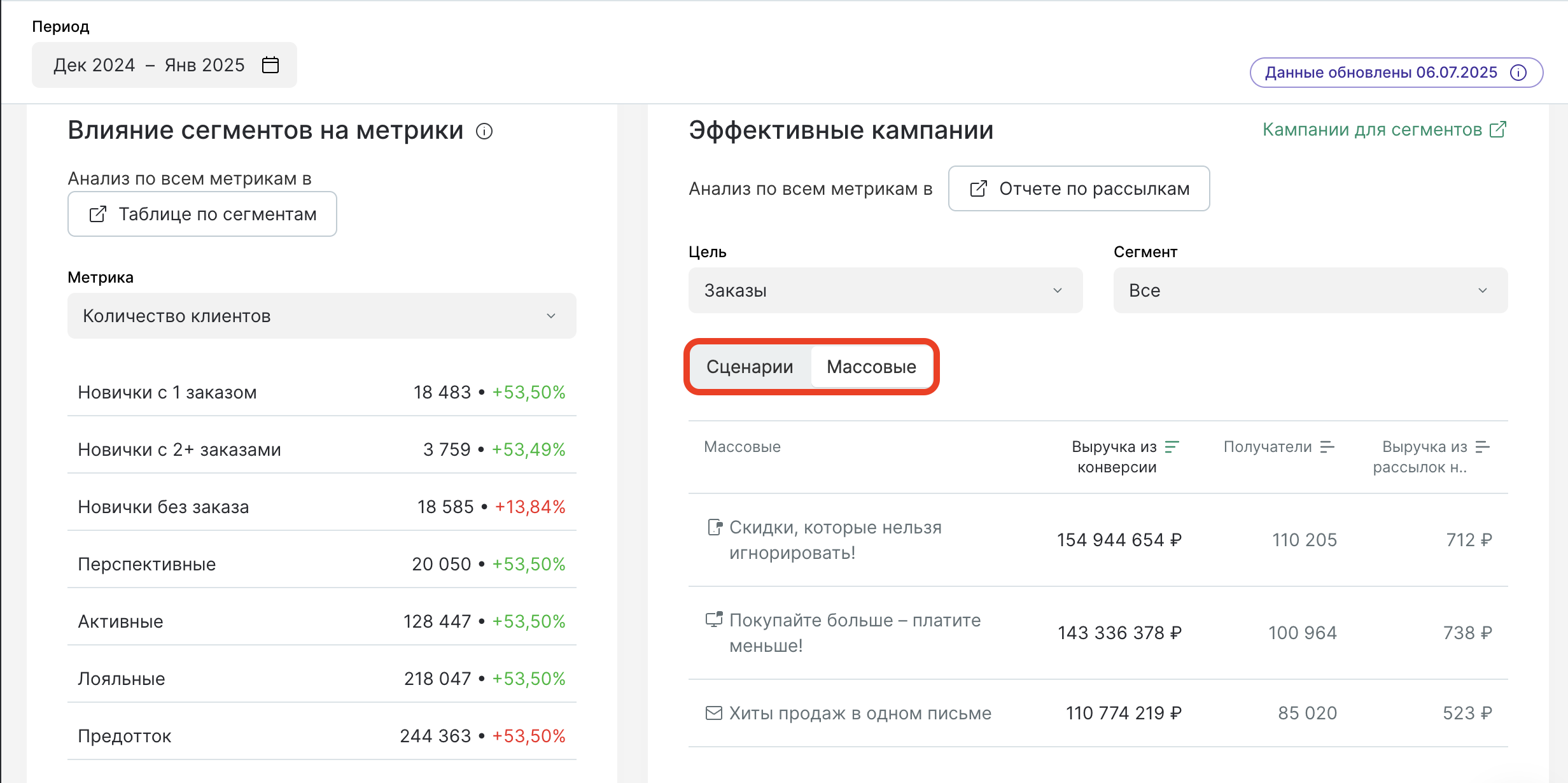Click the web push icon before Покупайте больше
This screenshot has height=783, width=1568.
pos(714,619)
